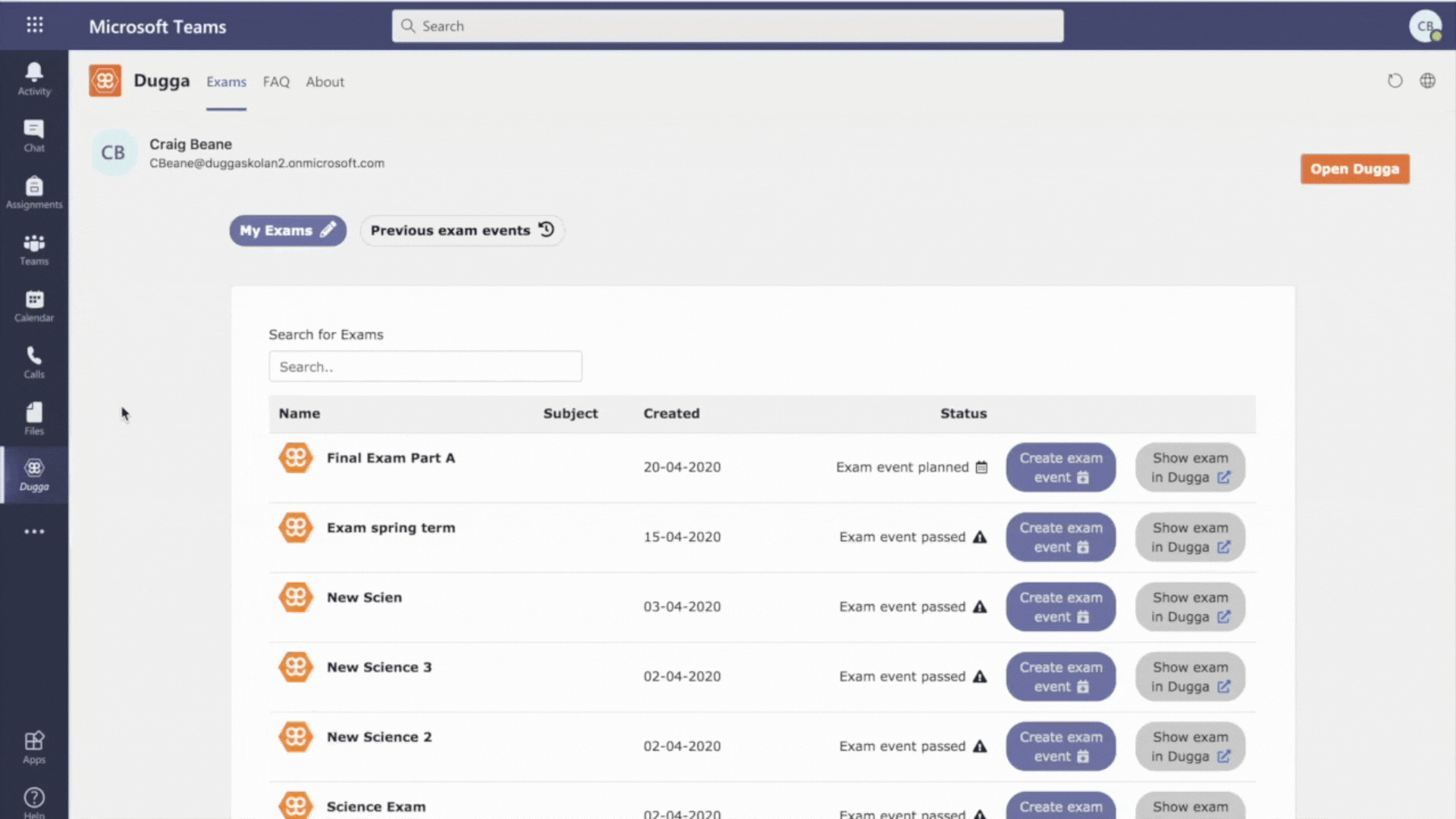
Task: Open the app launcher grid icon
Action: click(x=35, y=25)
